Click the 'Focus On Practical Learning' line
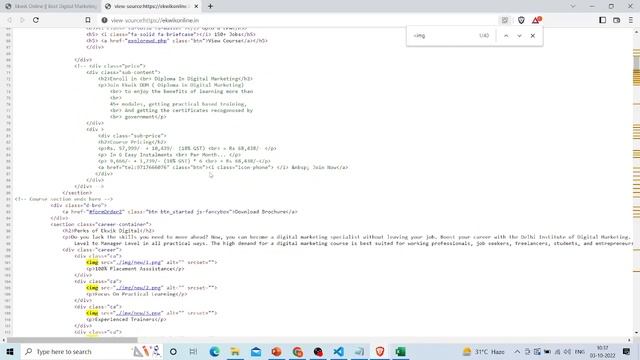The image size is (640, 360). point(137,294)
